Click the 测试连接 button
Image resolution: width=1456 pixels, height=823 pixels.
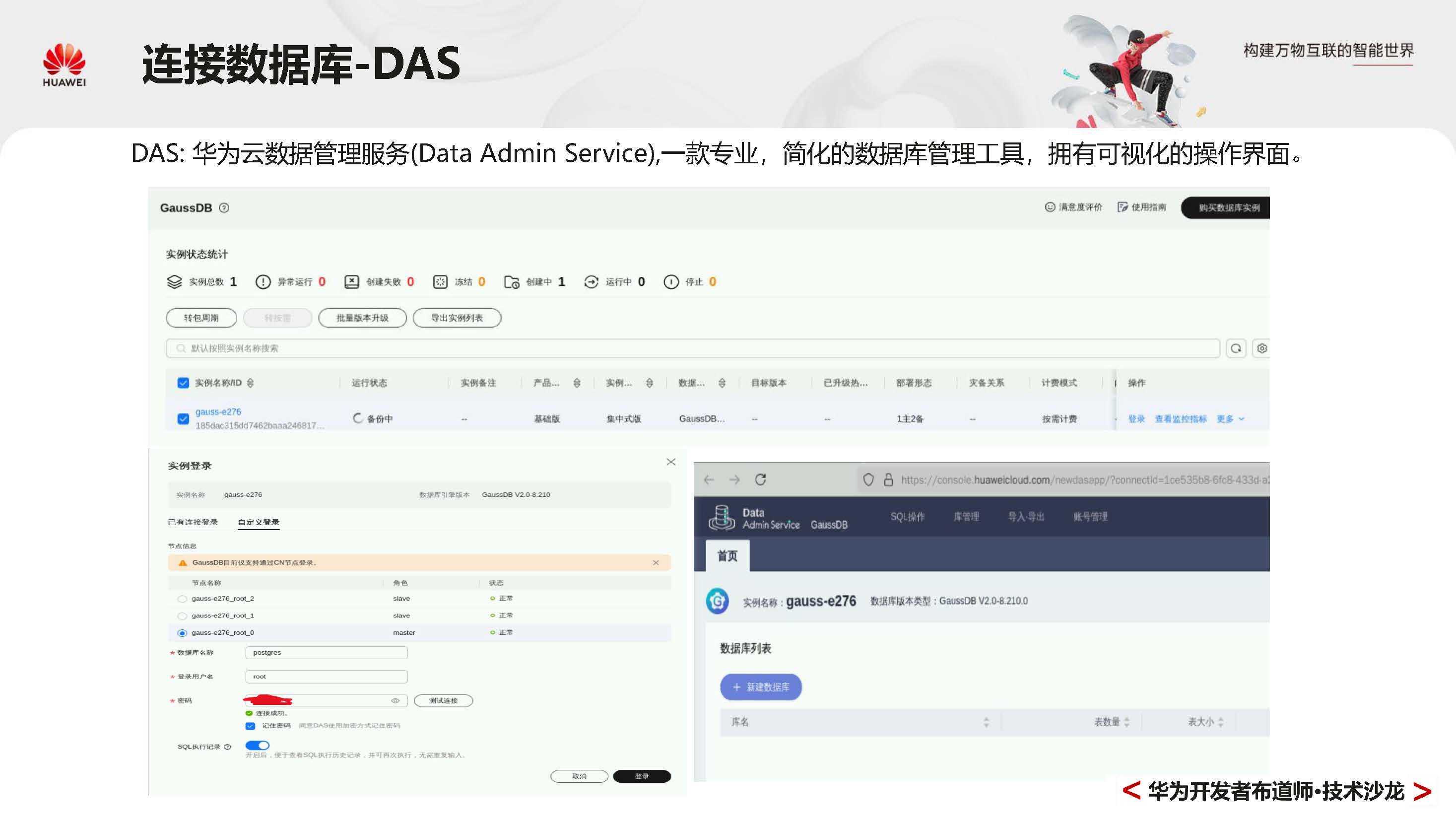[x=443, y=700]
